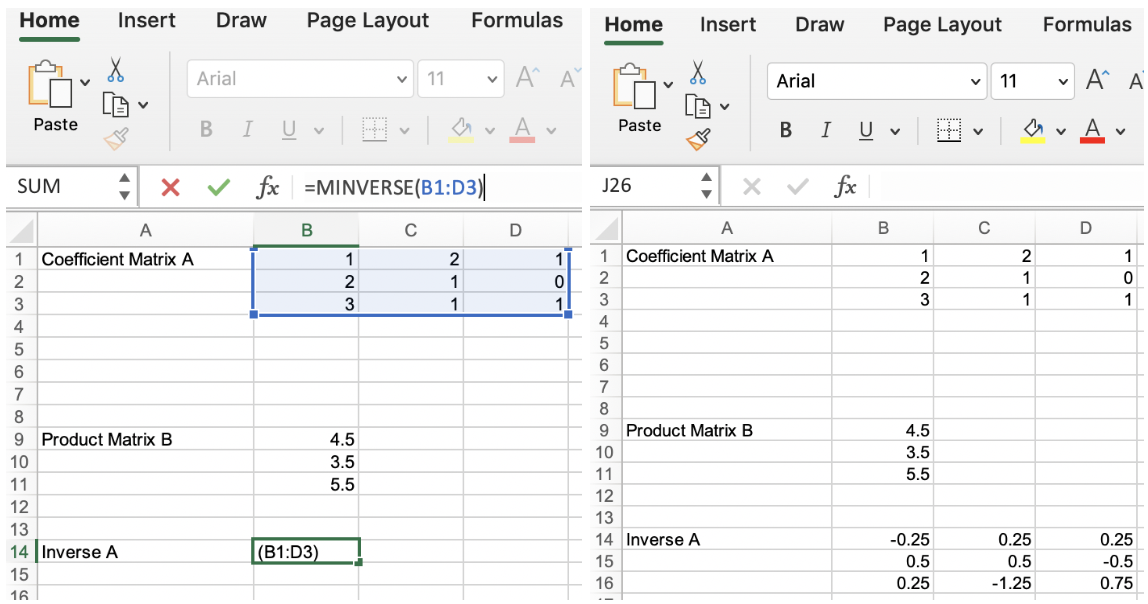The height and width of the screenshot is (604, 1148).
Task: Increase font size in right window
Action: (x=1097, y=79)
